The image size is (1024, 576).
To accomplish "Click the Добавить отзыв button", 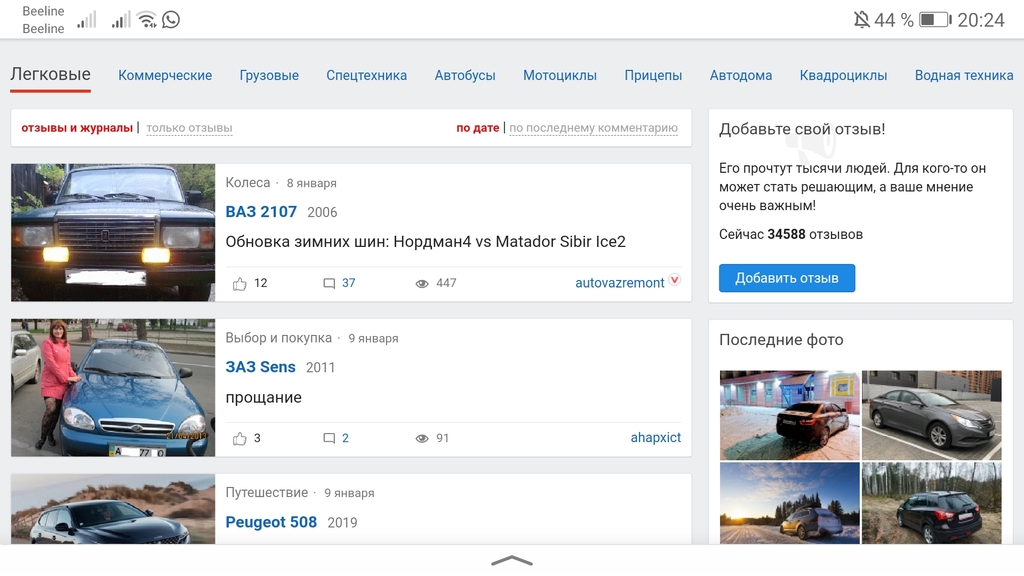I will click(787, 278).
